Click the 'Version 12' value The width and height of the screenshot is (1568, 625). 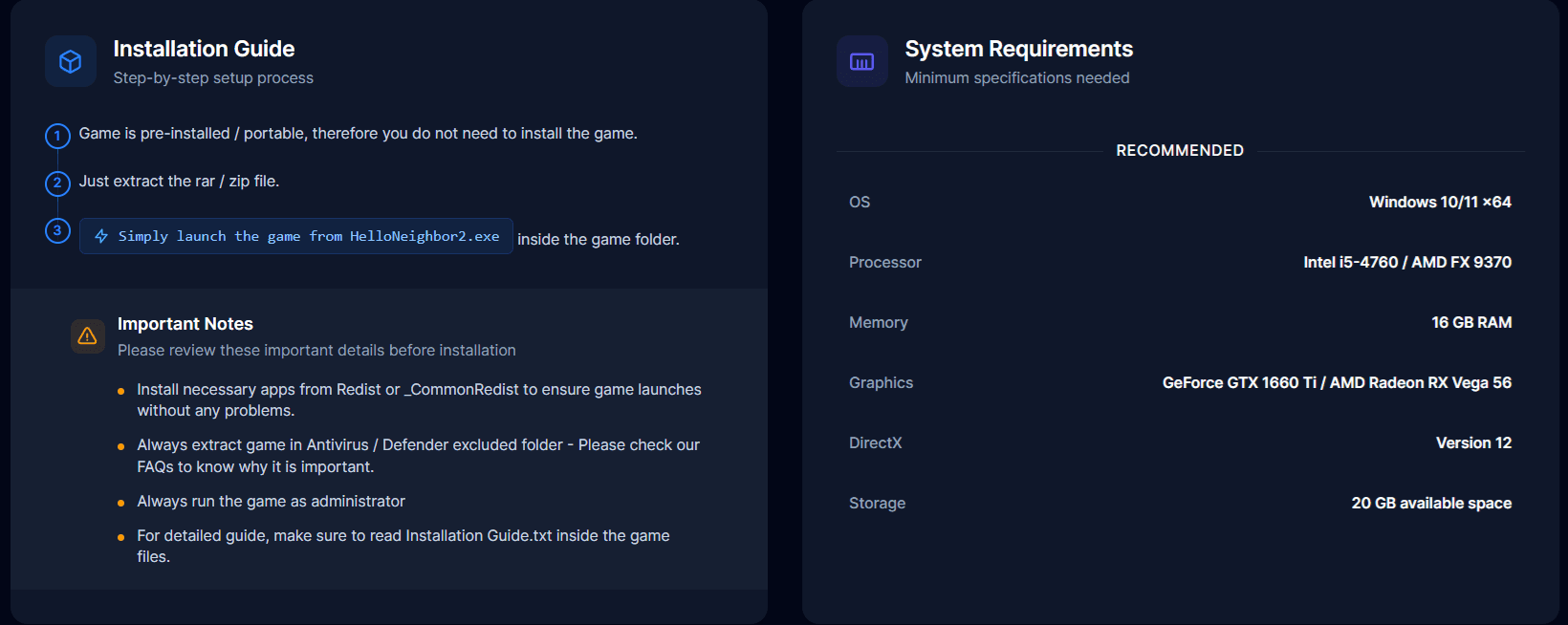coord(1473,443)
